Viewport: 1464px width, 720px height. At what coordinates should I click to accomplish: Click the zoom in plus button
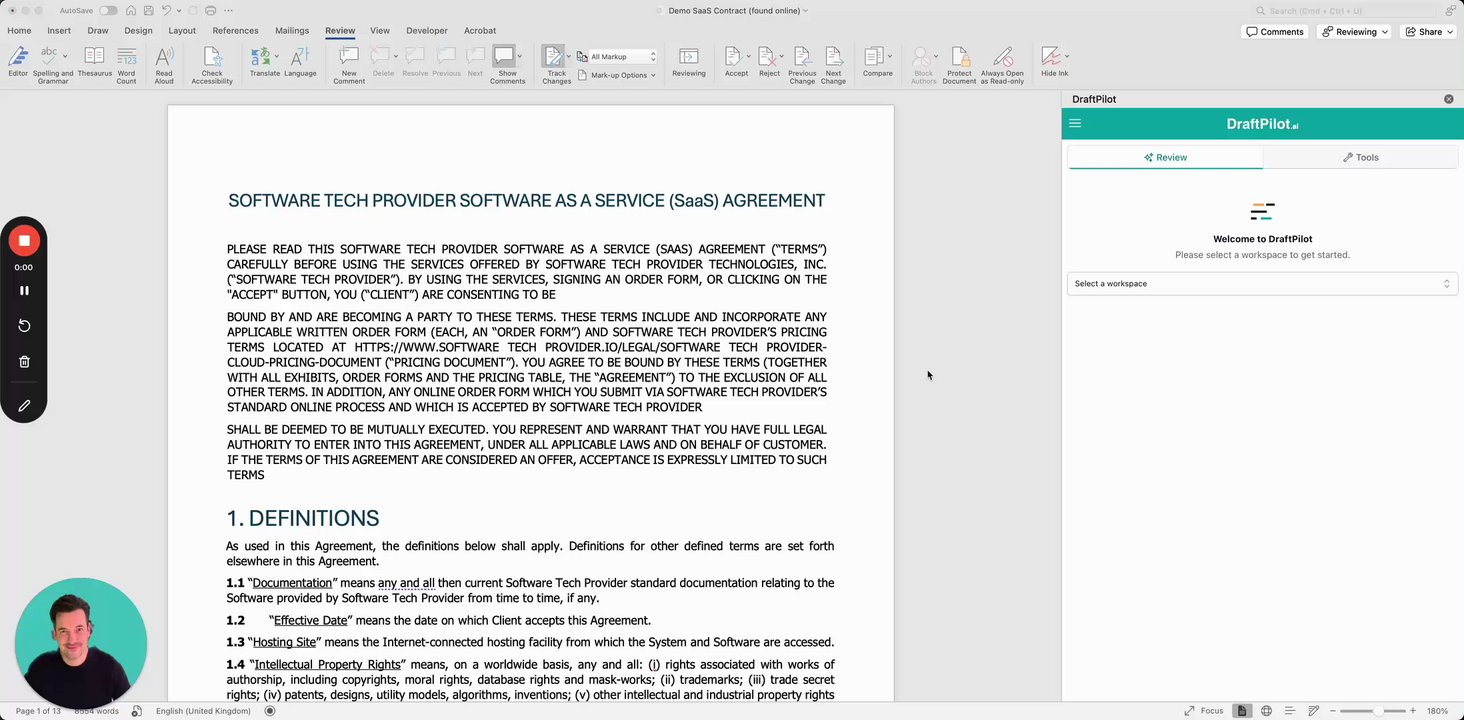[x=1413, y=711]
